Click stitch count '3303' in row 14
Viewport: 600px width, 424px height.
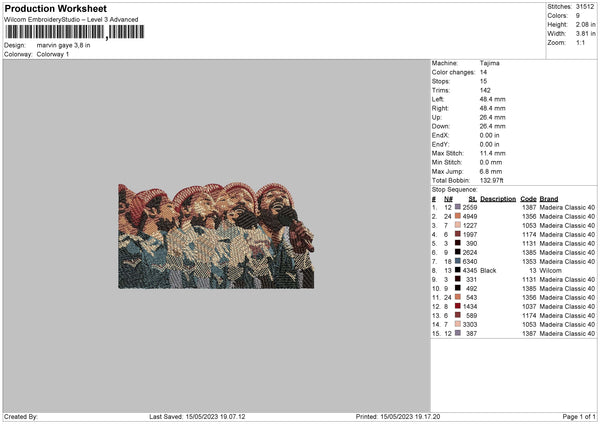point(470,325)
